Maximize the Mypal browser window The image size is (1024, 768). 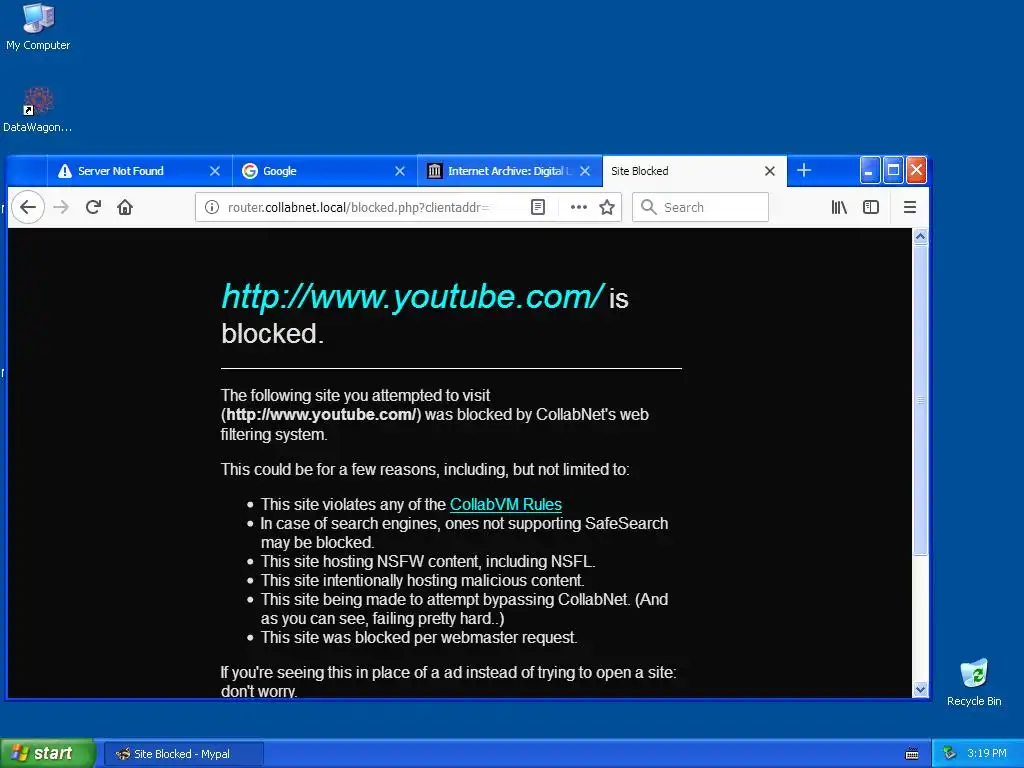(x=893, y=170)
